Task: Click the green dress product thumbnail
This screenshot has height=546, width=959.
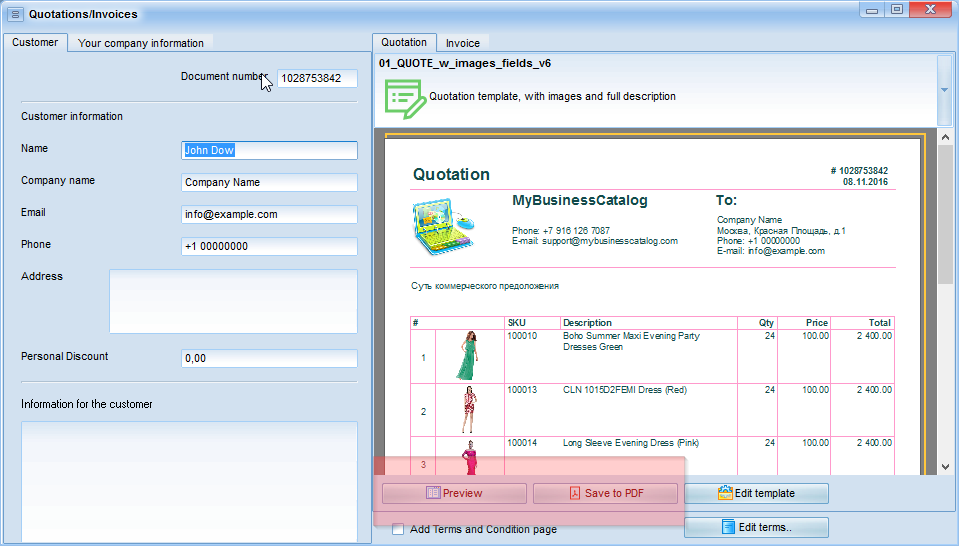Action: [468, 355]
